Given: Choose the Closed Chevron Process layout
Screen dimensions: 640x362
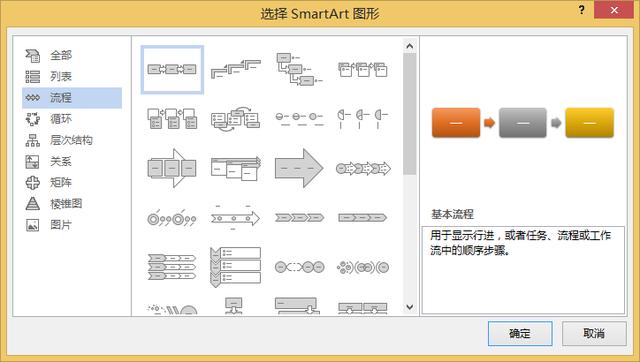Looking at the screenshot, I should (363, 218).
